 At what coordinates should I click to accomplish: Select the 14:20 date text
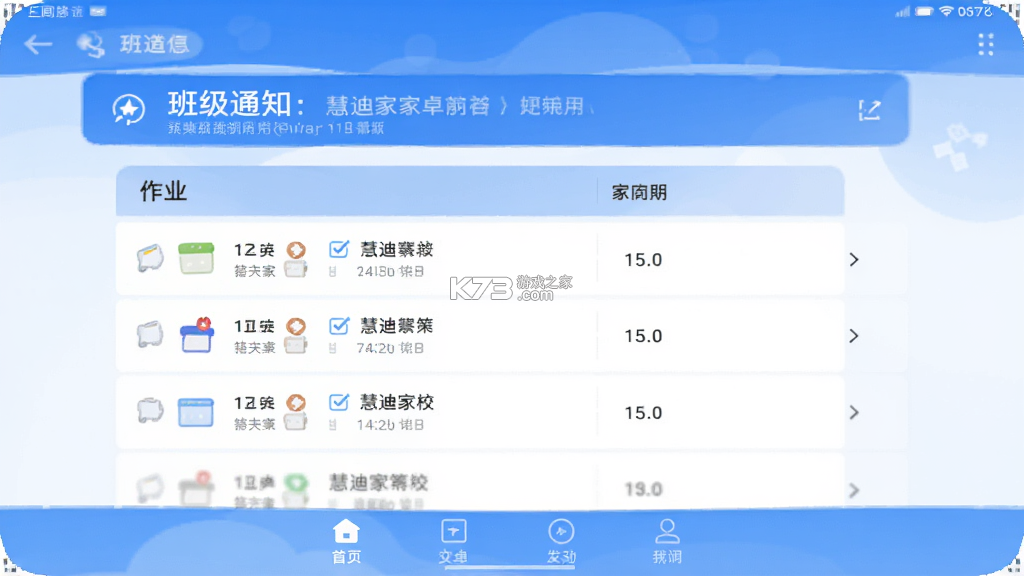390,424
